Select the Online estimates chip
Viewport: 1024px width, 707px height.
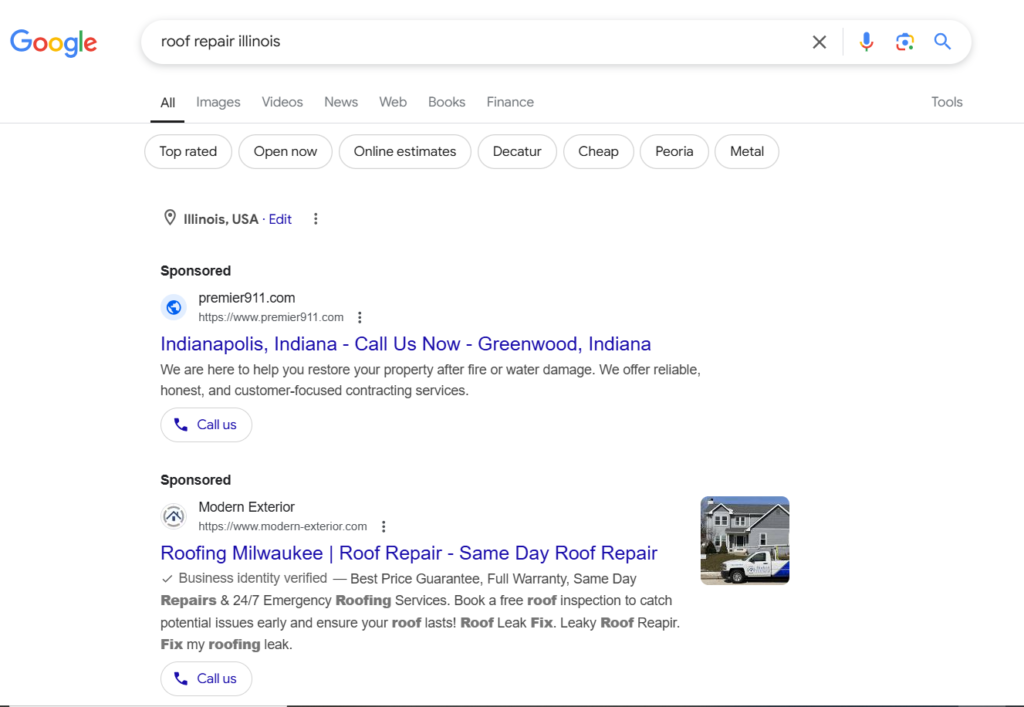point(405,151)
